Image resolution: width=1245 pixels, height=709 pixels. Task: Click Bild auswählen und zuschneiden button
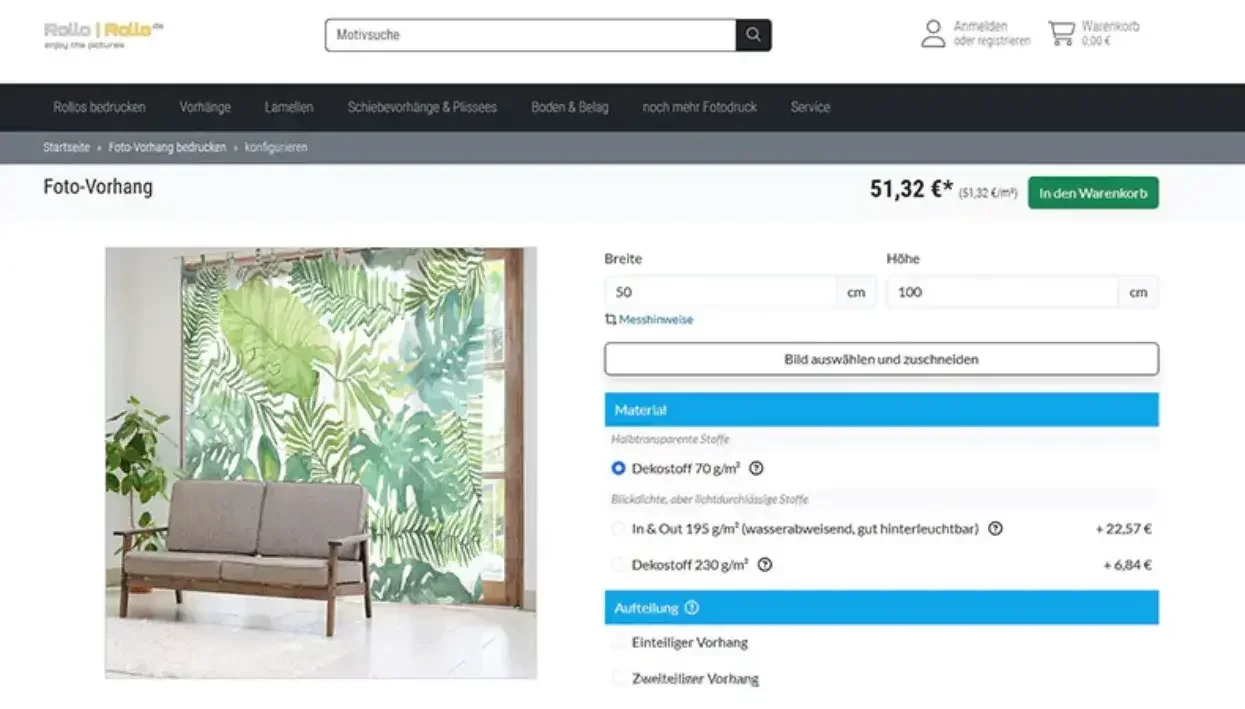click(881, 359)
